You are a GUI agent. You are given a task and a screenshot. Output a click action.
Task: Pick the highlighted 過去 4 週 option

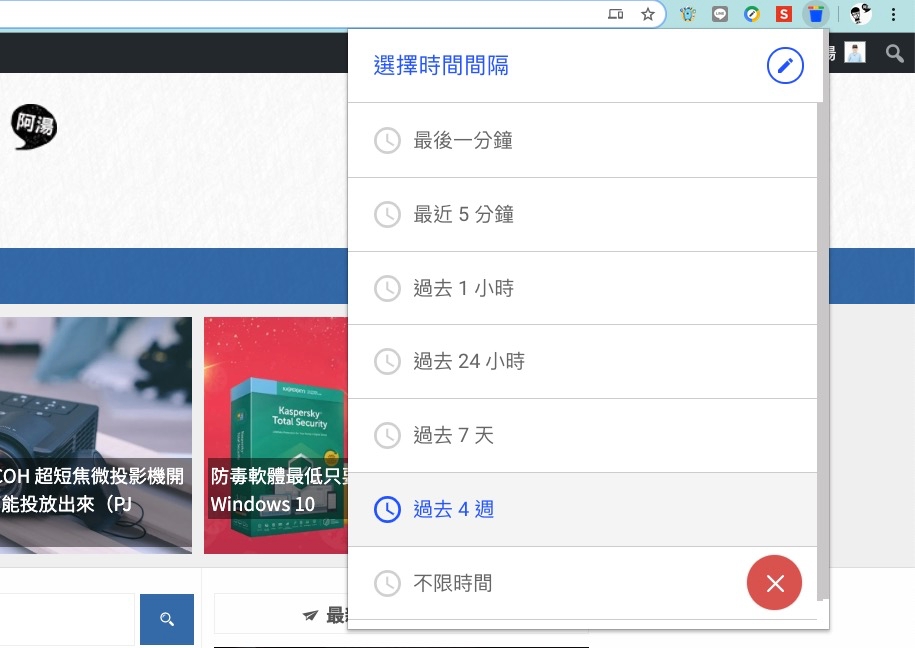point(582,510)
